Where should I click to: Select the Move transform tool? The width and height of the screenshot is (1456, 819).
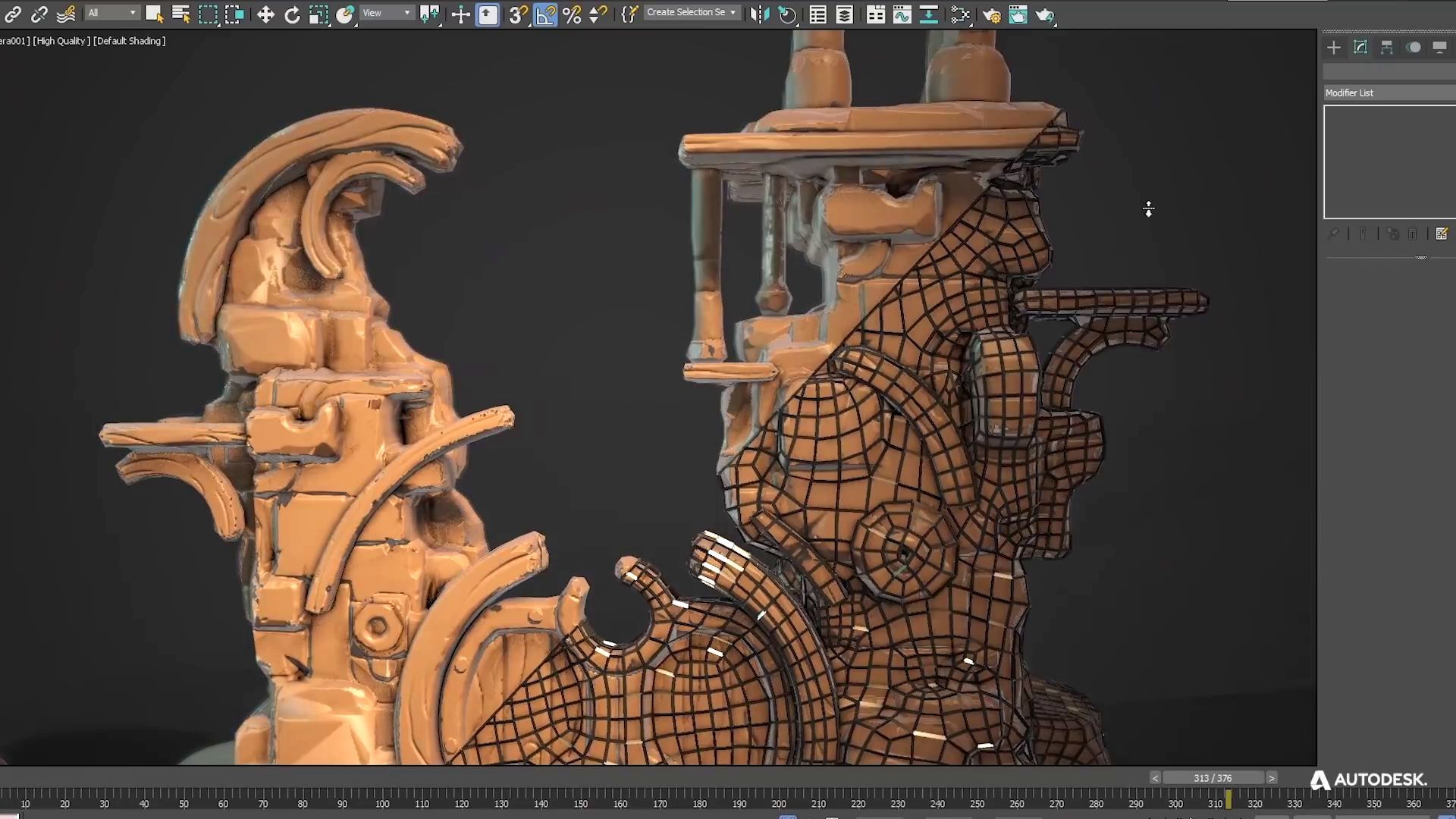(x=265, y=14)
